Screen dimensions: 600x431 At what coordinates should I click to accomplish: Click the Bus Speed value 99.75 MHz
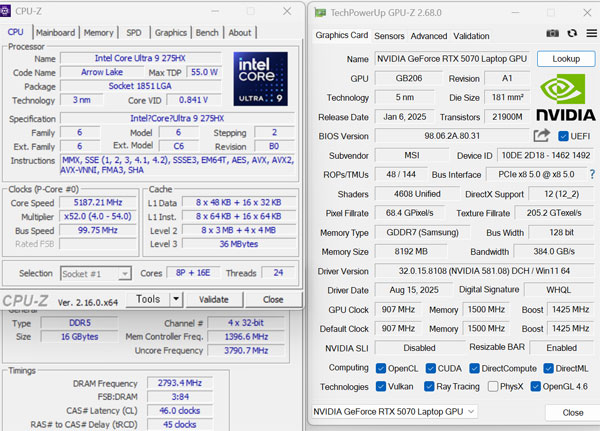coord(98,230)
